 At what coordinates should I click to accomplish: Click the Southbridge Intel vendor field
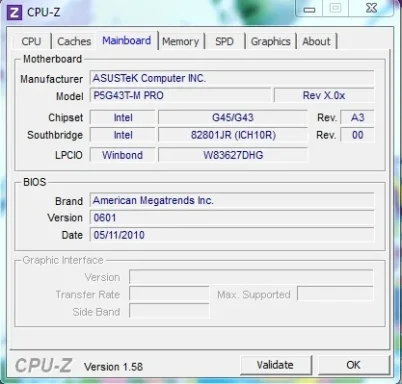123,135
